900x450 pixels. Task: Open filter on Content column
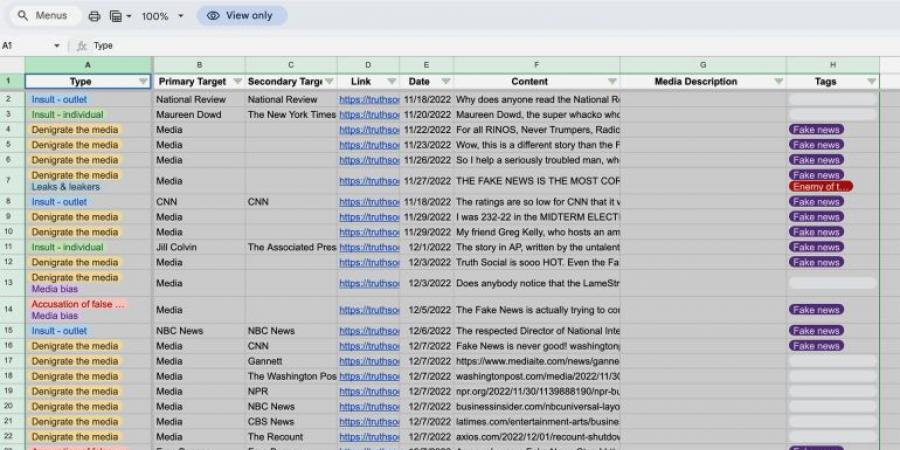click(x=612, y=82)
